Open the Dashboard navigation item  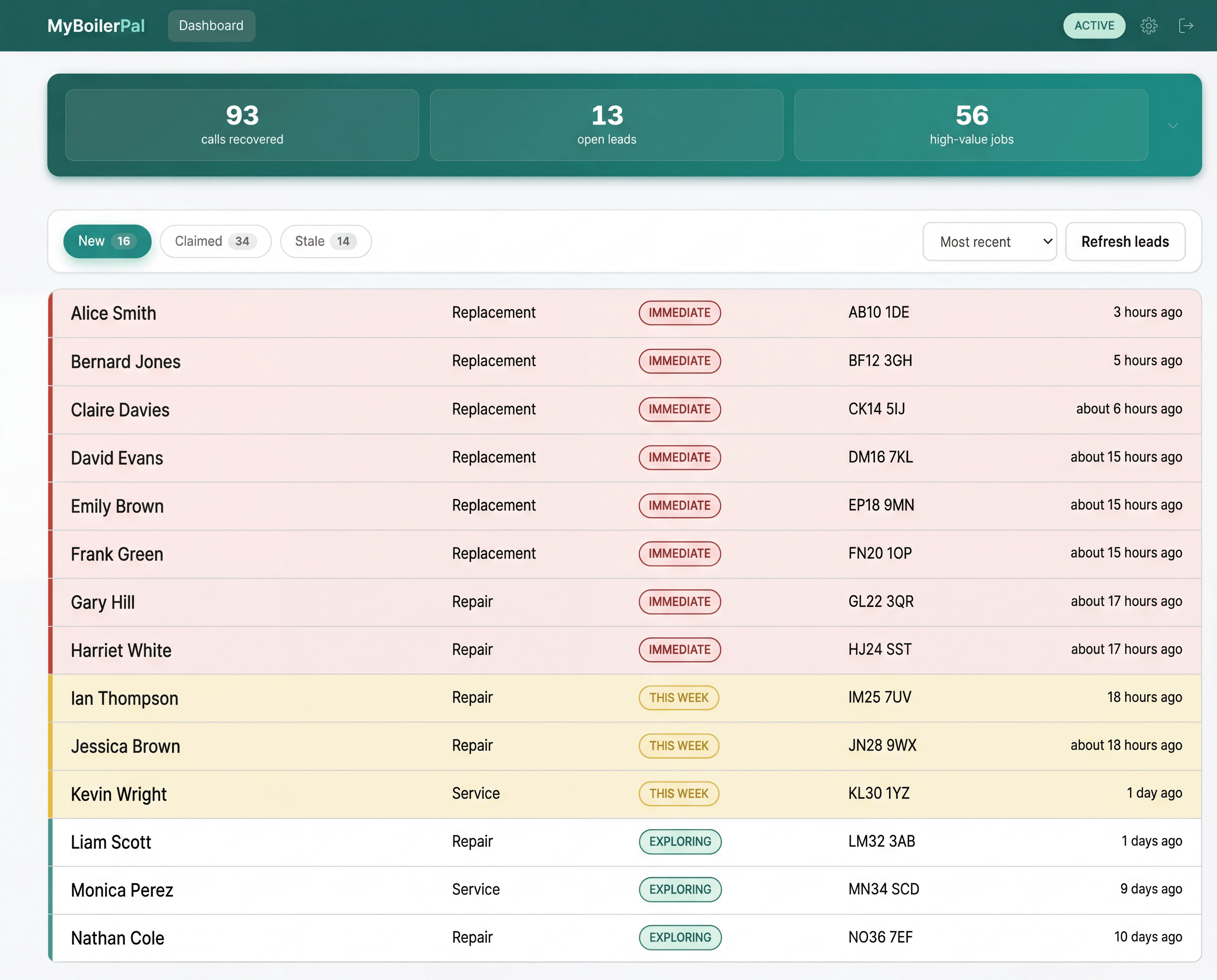211,25
